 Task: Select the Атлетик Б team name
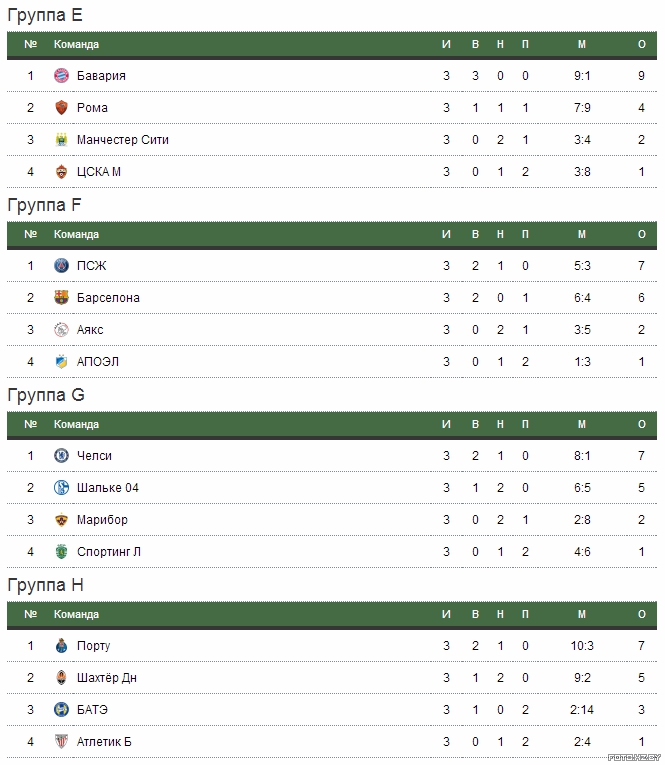tap(104, 742)
